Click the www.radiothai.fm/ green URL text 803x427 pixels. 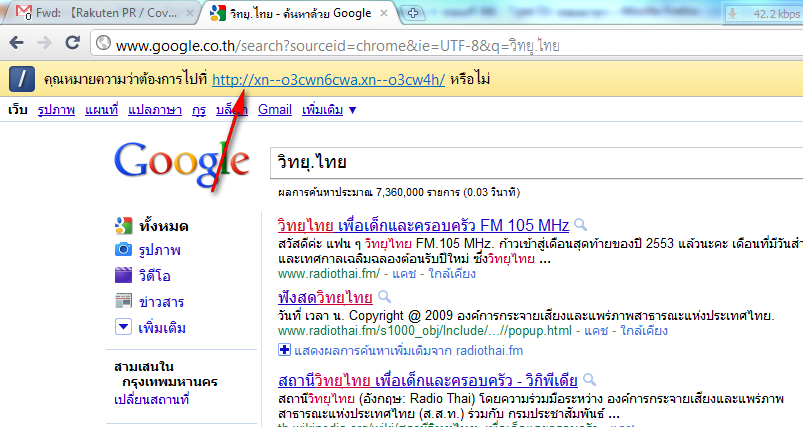click(329, 274)
